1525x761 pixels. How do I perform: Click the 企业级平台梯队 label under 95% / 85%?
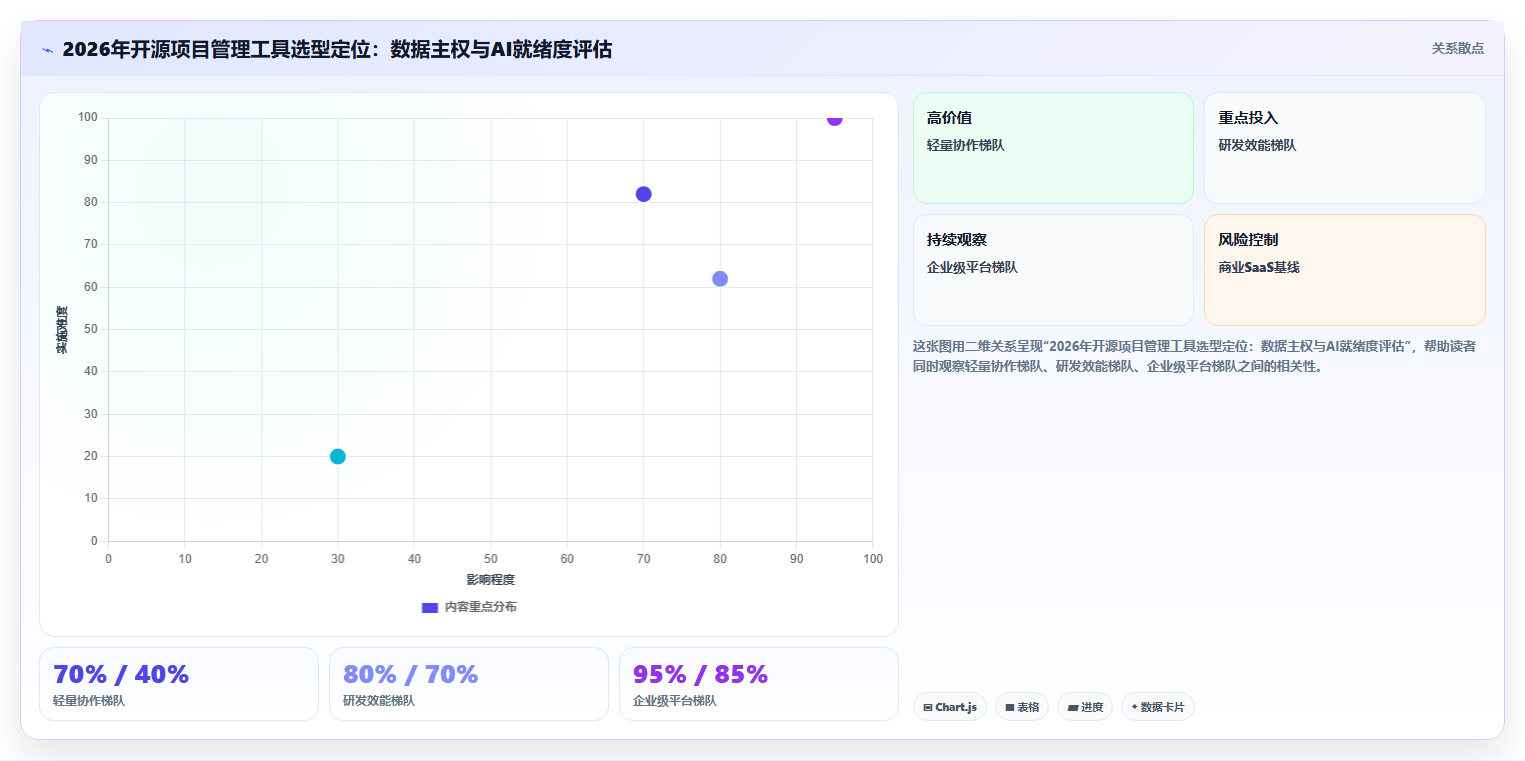(675, 701)
